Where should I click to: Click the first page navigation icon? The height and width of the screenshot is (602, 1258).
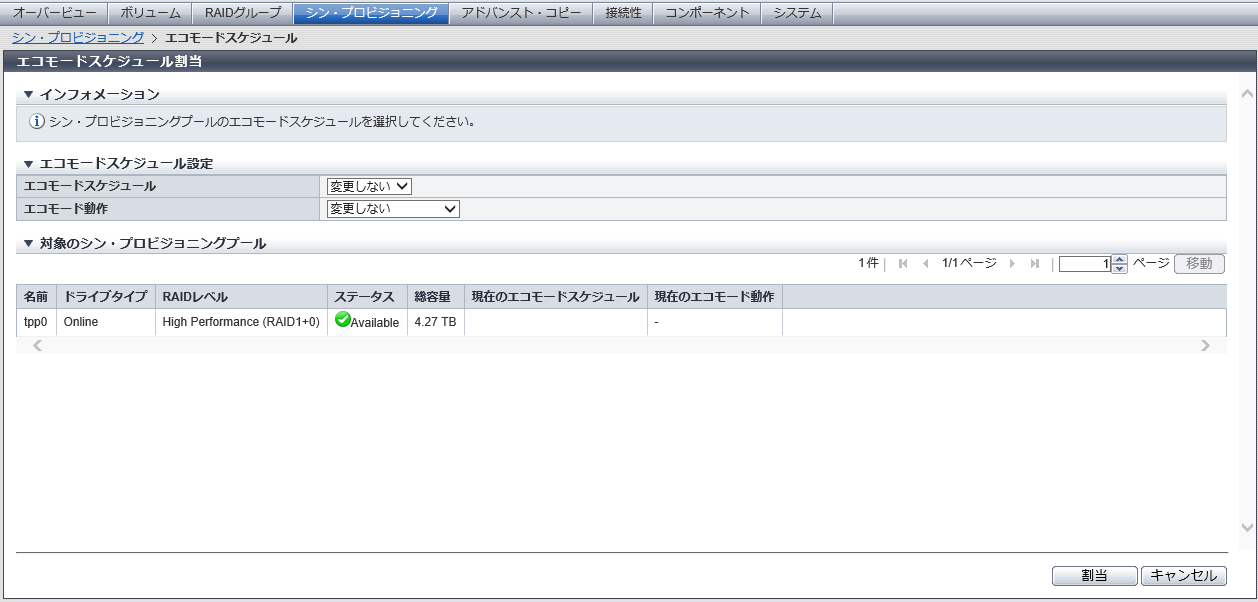pyautogui.click(x=903, y=264)
